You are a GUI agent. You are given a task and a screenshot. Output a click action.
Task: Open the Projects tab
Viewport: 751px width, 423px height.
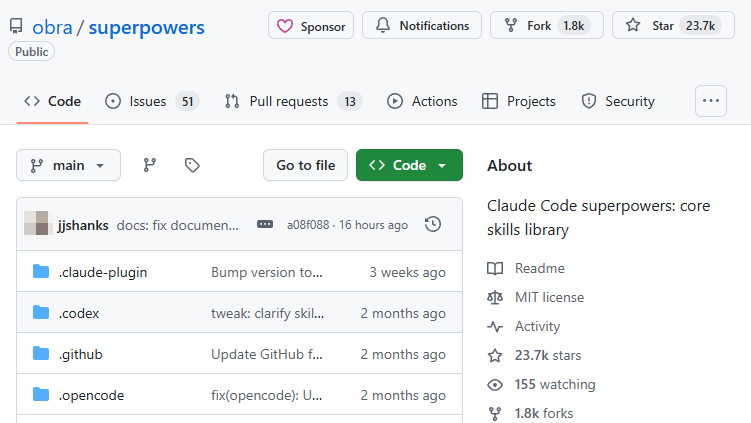[518, 101]
